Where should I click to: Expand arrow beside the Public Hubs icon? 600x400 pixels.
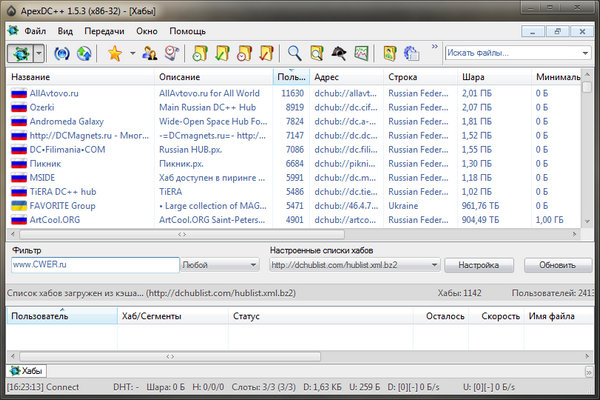click(37, 53)
